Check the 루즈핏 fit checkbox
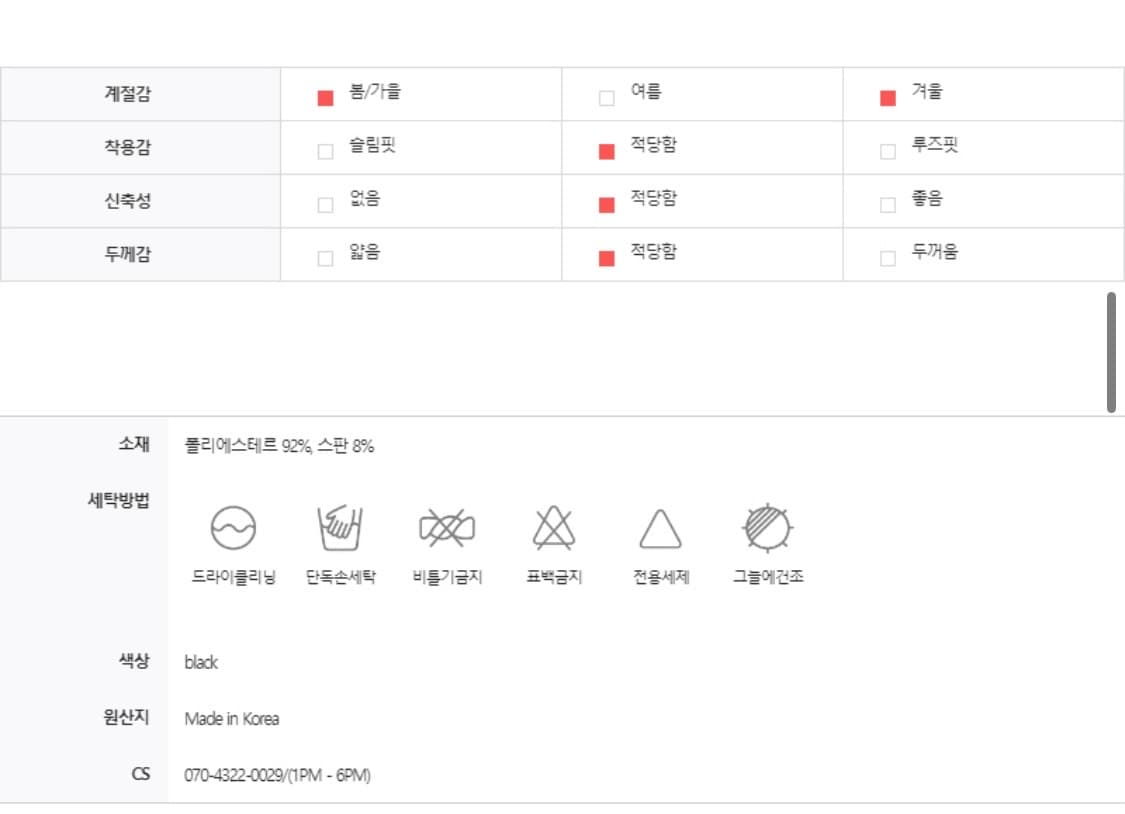This screenshot has height=814, width=1125. [x=887, y=152]
